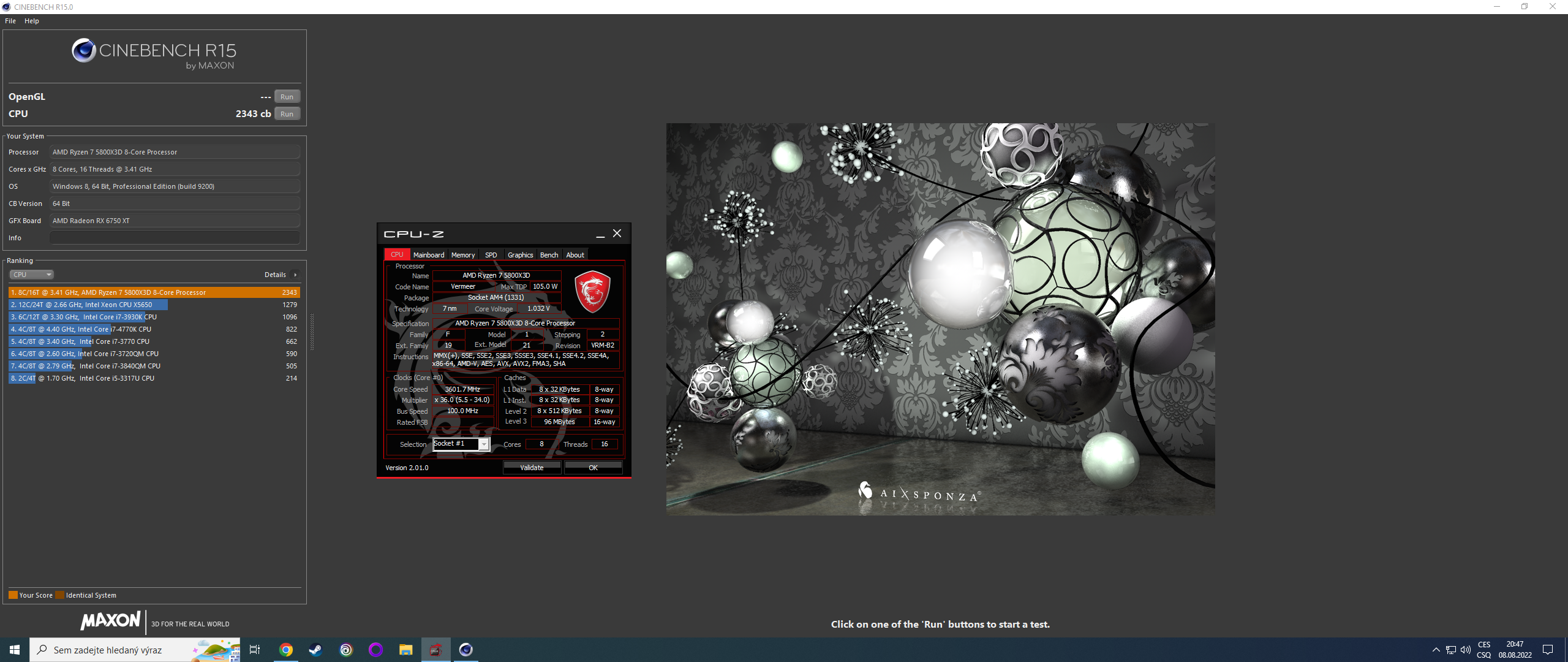Image resolution: width=1568 pixels, height=662 pixels.
Task: Open the volume icon in system tray
Action: tap(1466, 650)
